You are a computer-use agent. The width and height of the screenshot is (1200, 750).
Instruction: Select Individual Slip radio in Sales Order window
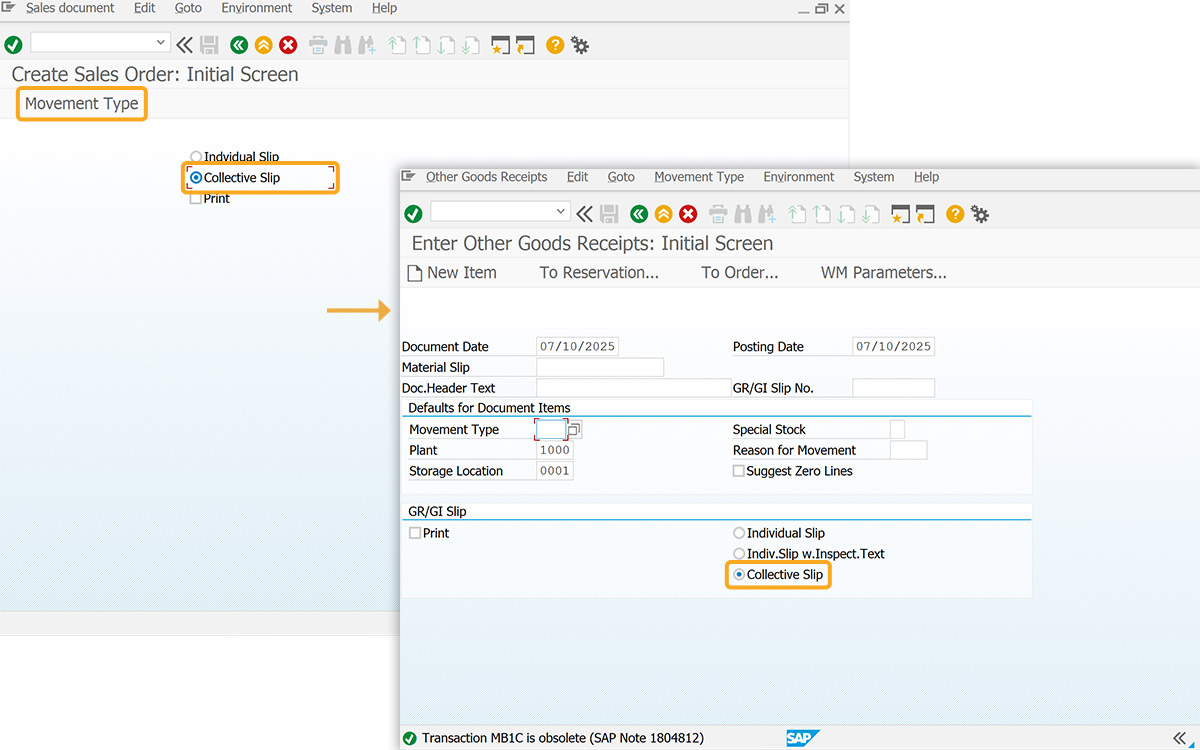(196, 157)
